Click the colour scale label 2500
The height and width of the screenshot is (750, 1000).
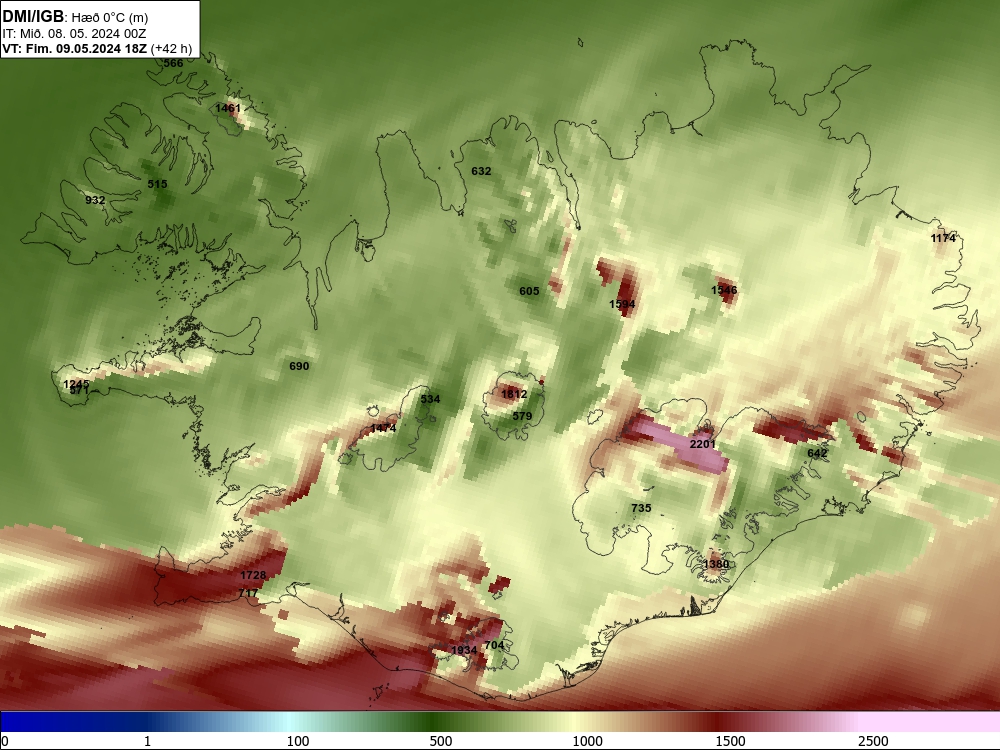[x=873, y=741]
